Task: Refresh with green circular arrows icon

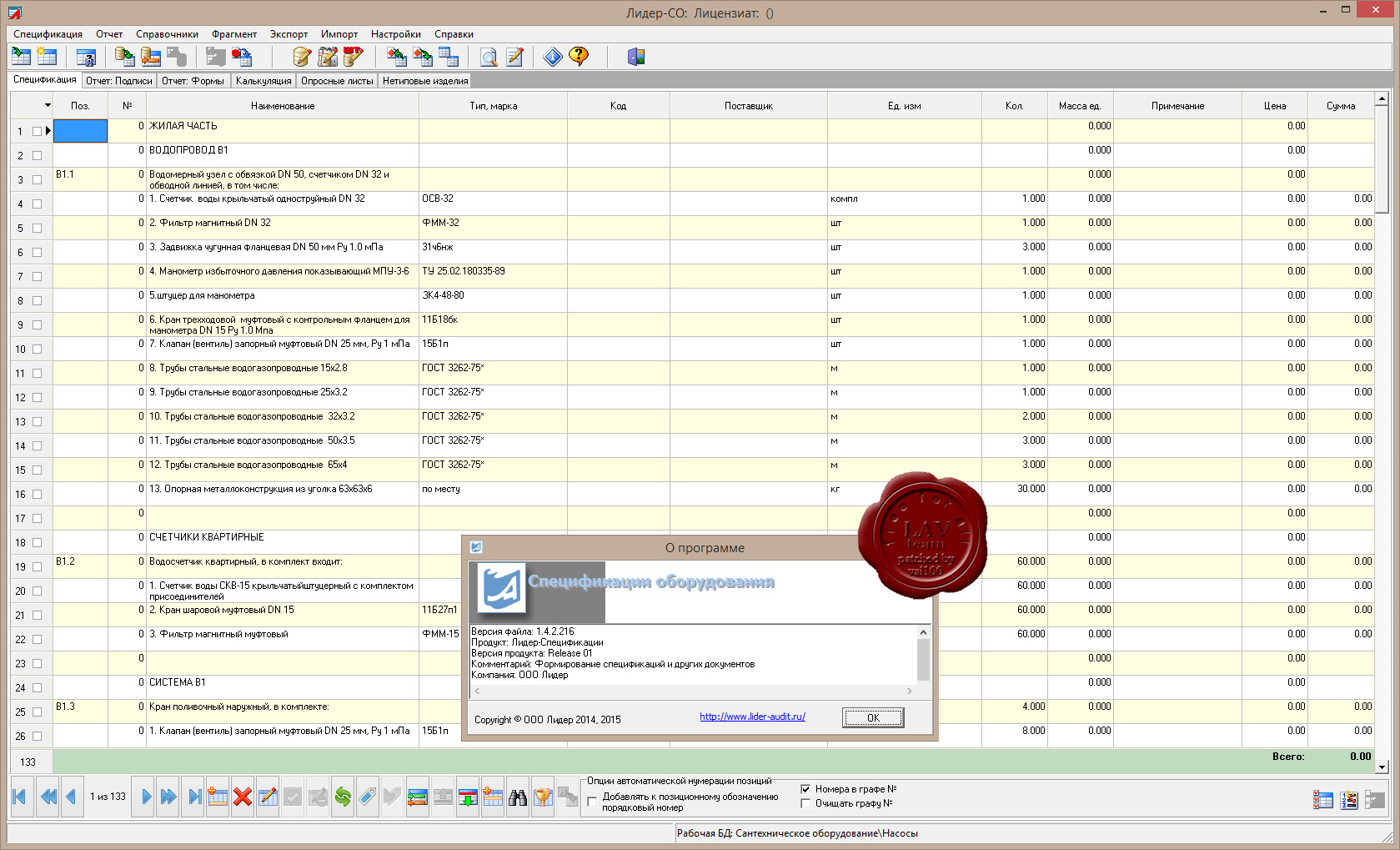Action: [343, 797]
